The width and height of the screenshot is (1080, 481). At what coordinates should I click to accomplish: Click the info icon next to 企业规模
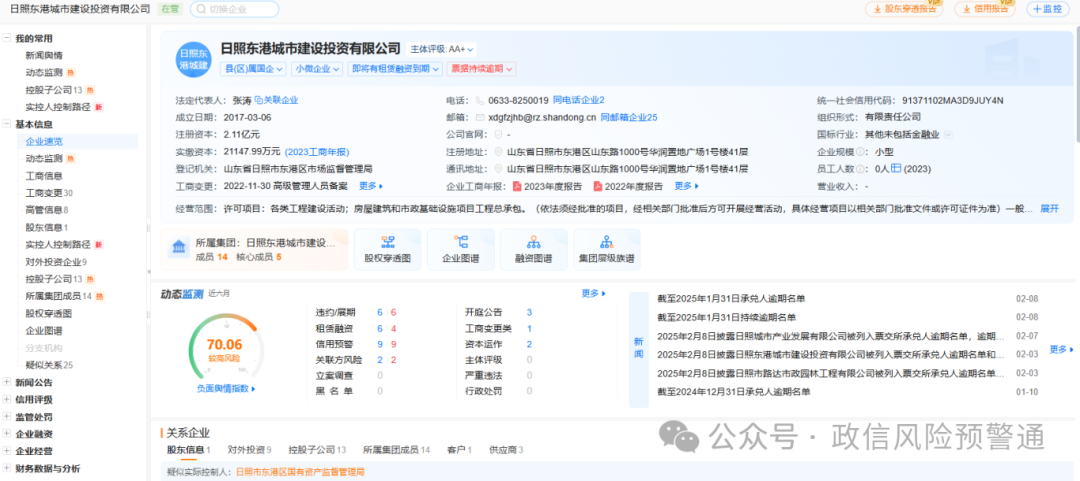click(x=861, y=152)
